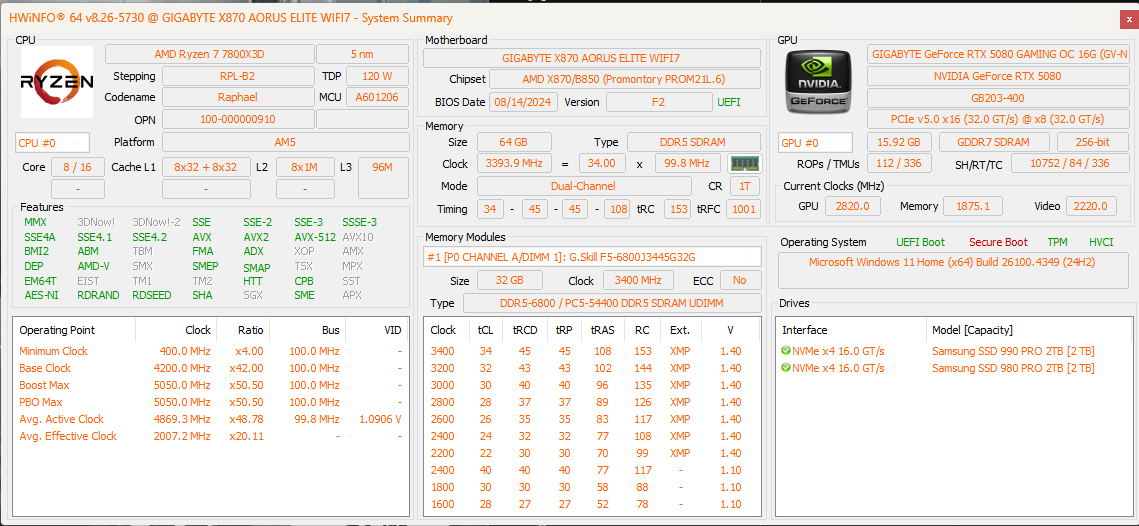Click the Interface column header in Drives
The image size is (1139, 526).
tap(851, 330)
